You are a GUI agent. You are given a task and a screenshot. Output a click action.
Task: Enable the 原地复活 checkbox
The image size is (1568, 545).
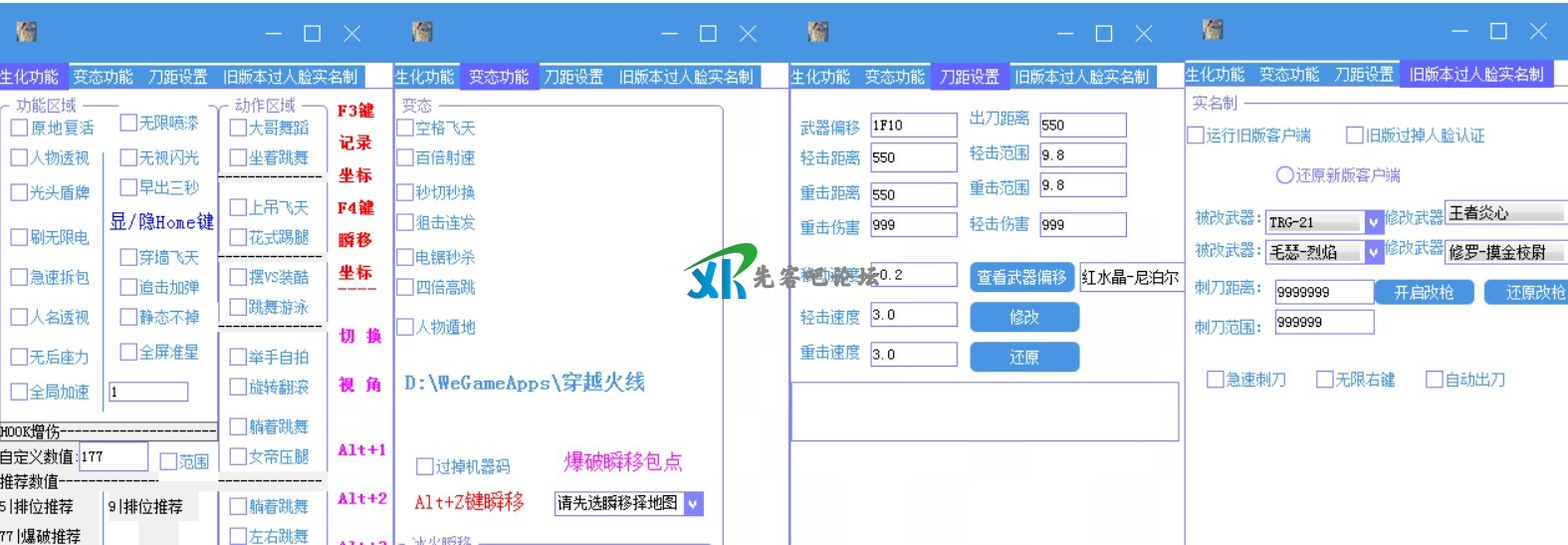click(19, 128)
